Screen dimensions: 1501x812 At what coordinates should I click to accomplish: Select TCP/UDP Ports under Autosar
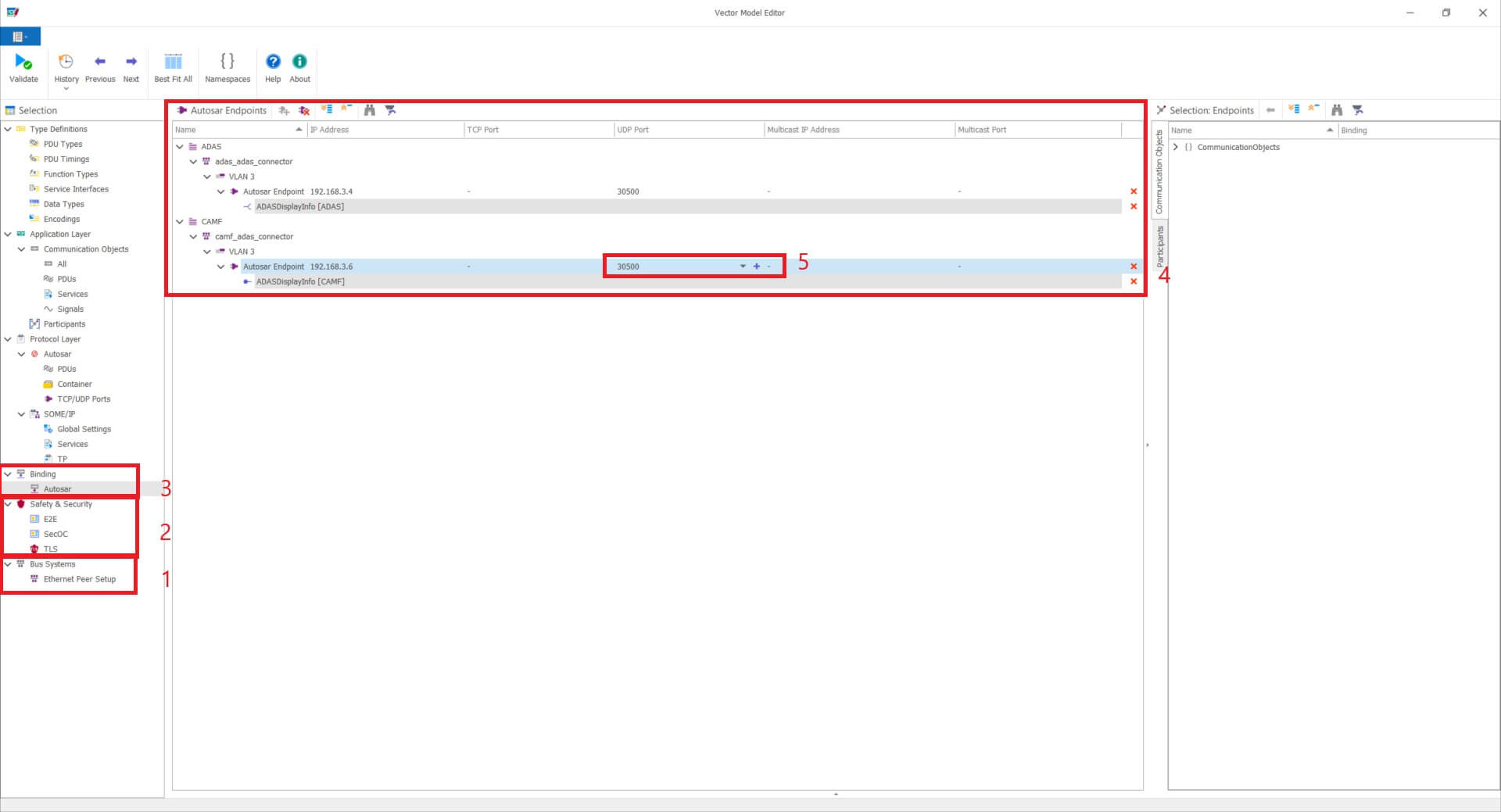[x=84, y=399]
